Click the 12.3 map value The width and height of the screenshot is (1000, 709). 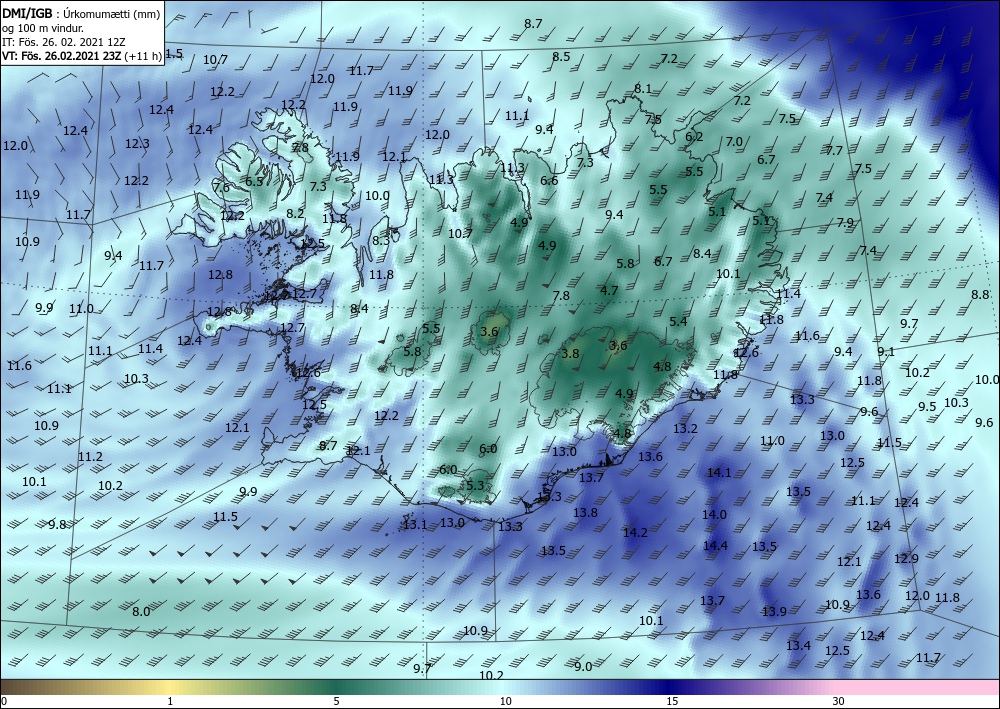(x=137, y=143)
